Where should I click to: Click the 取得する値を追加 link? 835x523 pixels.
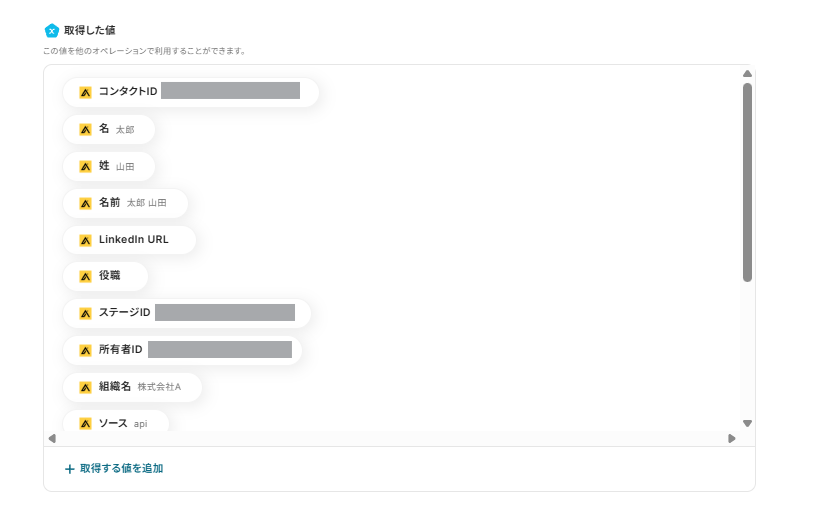[121, 468]
